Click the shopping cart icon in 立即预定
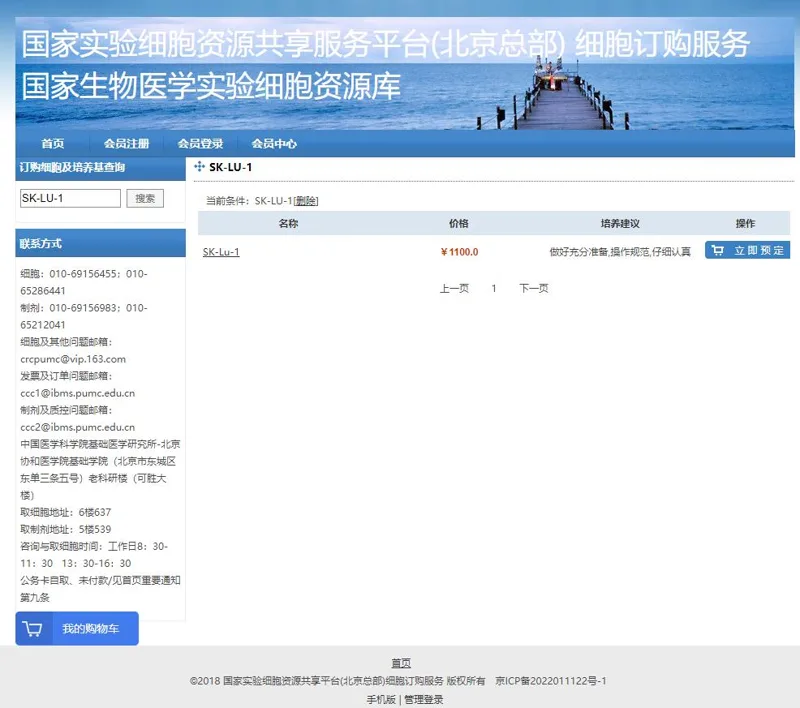This screenshot has width=800, height=708. click(717, 250)
